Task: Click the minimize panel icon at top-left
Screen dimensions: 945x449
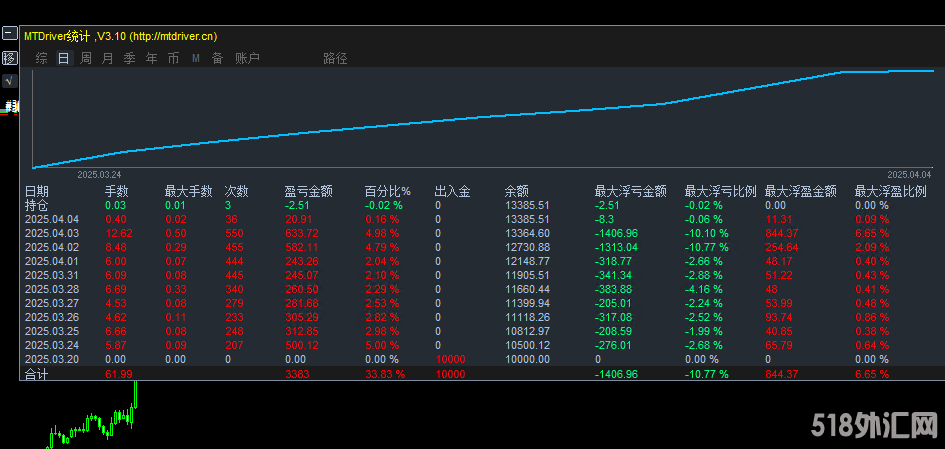Action: coord(9,34)
